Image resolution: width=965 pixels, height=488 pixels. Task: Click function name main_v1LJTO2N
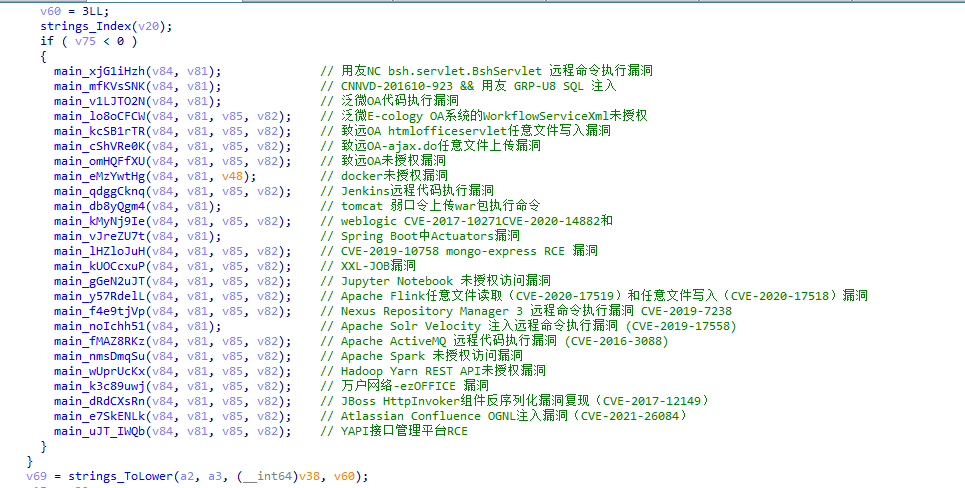[100, 101]
